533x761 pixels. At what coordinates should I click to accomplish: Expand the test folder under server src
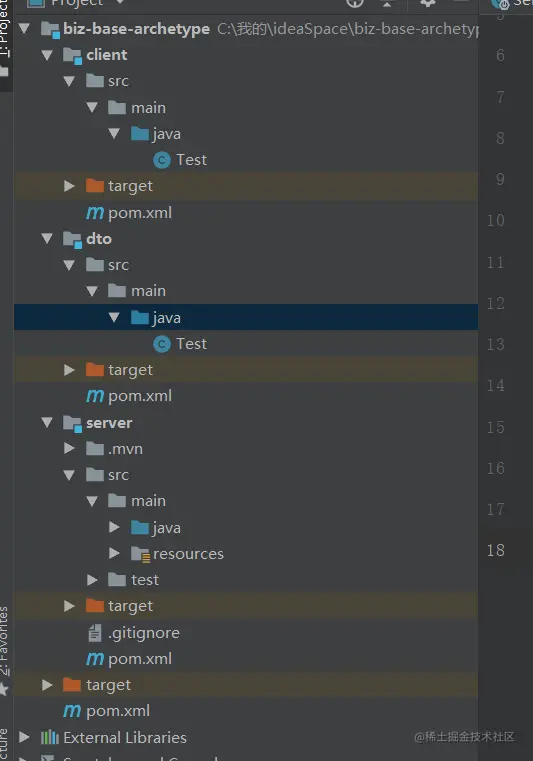[92, 579]
